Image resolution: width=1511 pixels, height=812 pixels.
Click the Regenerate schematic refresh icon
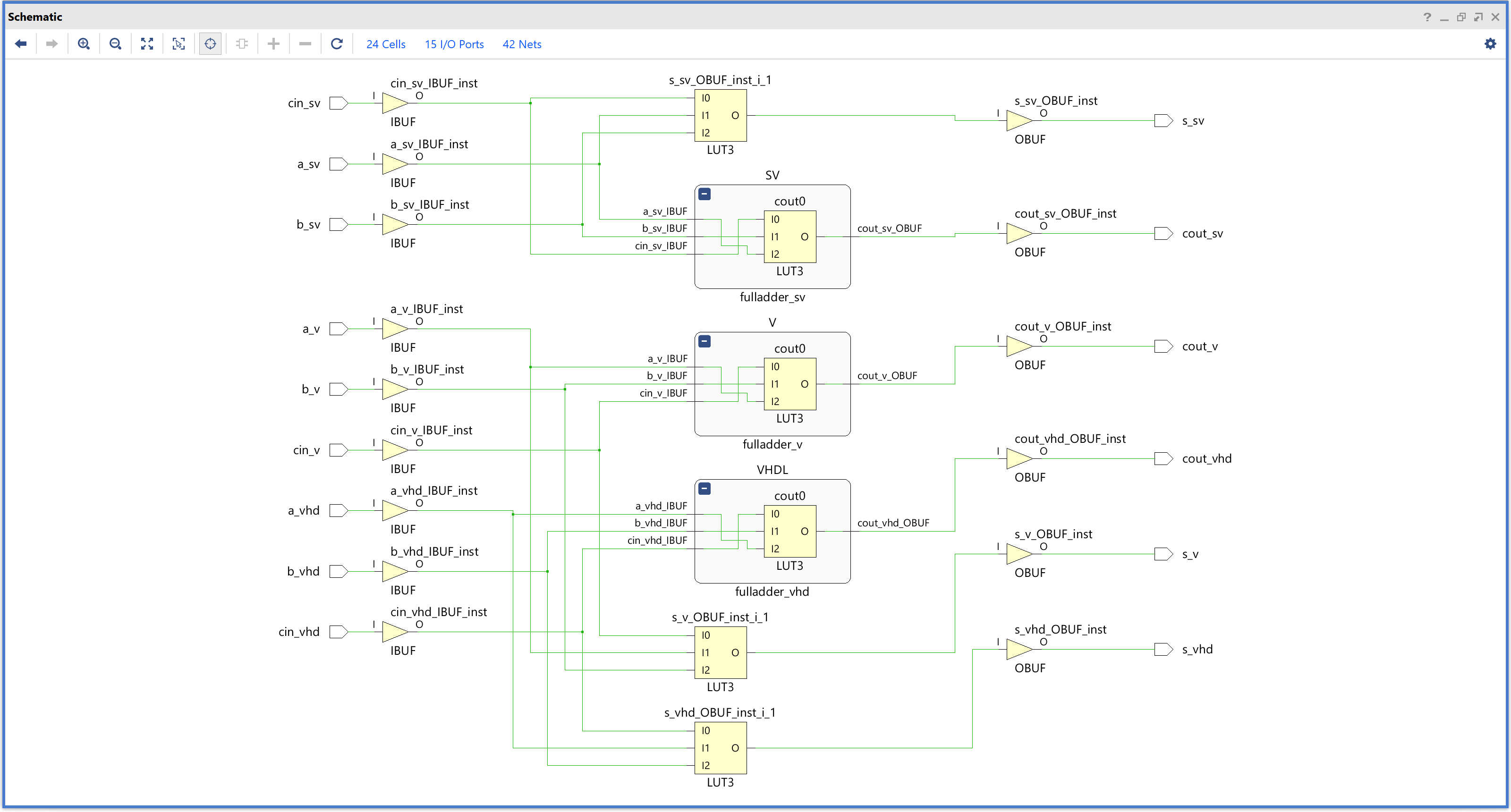[x=337, y=44]
